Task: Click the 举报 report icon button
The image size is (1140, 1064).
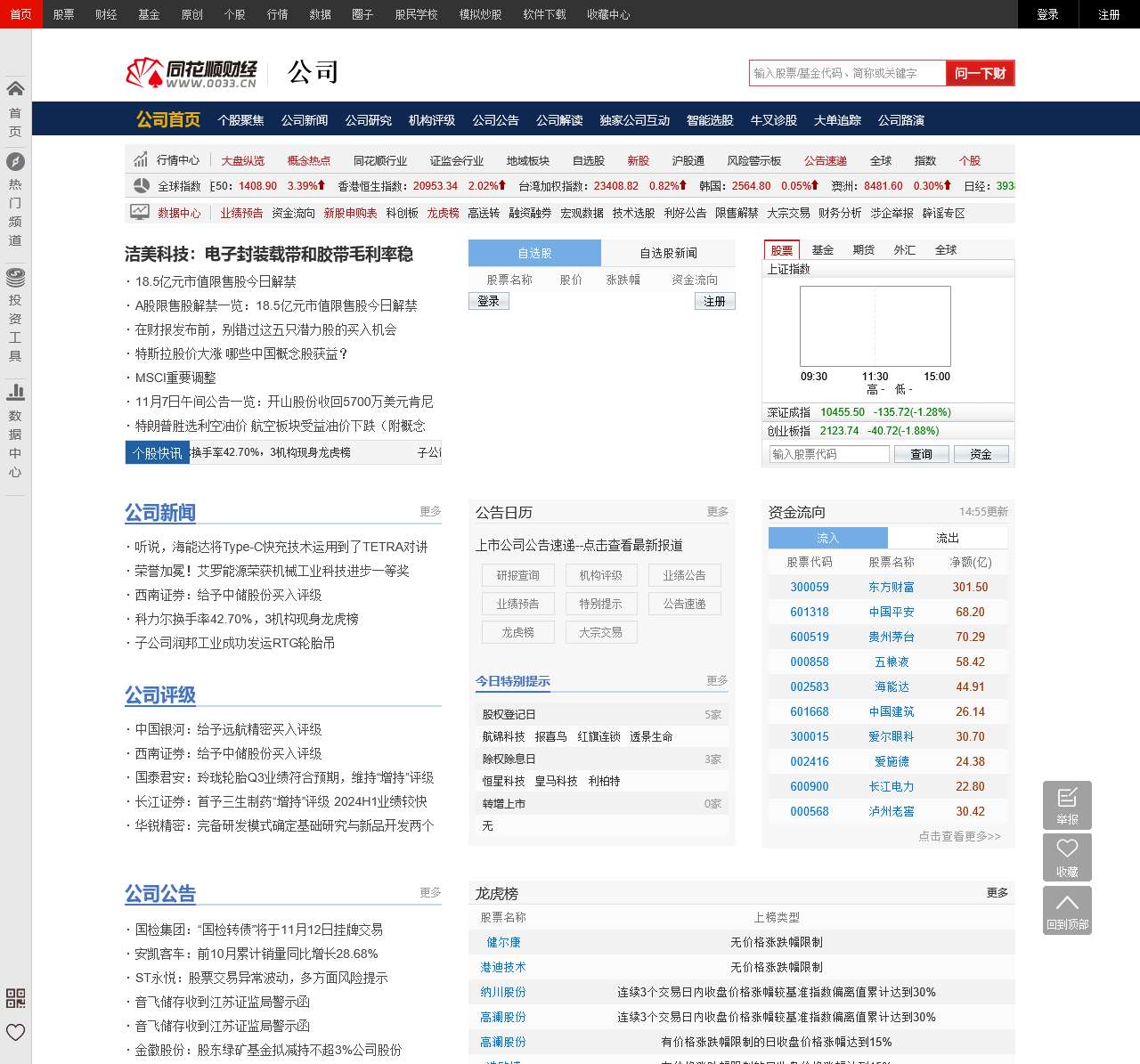Action: [x=1067, y=805]
